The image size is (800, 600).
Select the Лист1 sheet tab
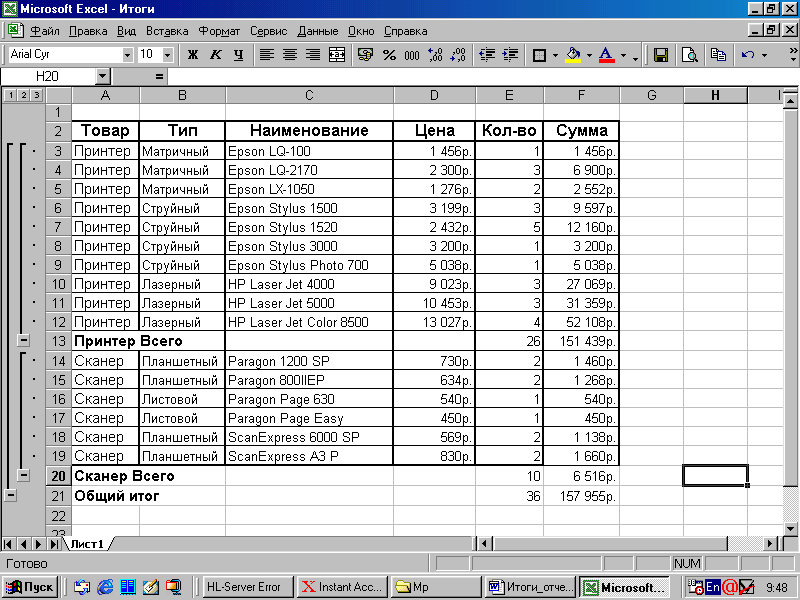pos(87,544)
